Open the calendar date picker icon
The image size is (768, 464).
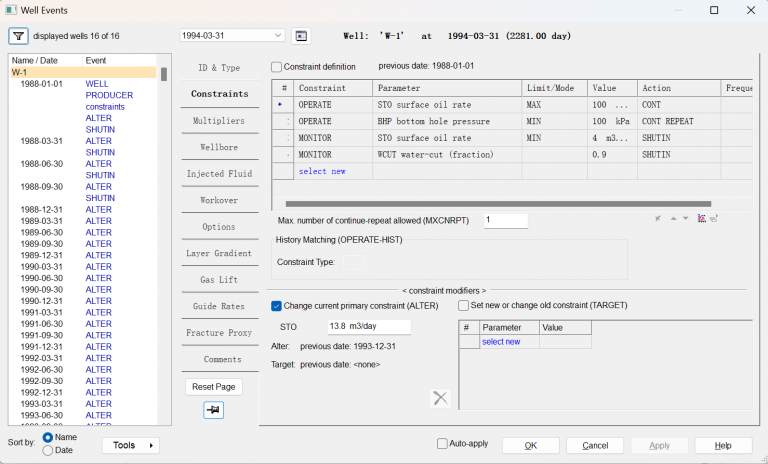click(301, 36)
